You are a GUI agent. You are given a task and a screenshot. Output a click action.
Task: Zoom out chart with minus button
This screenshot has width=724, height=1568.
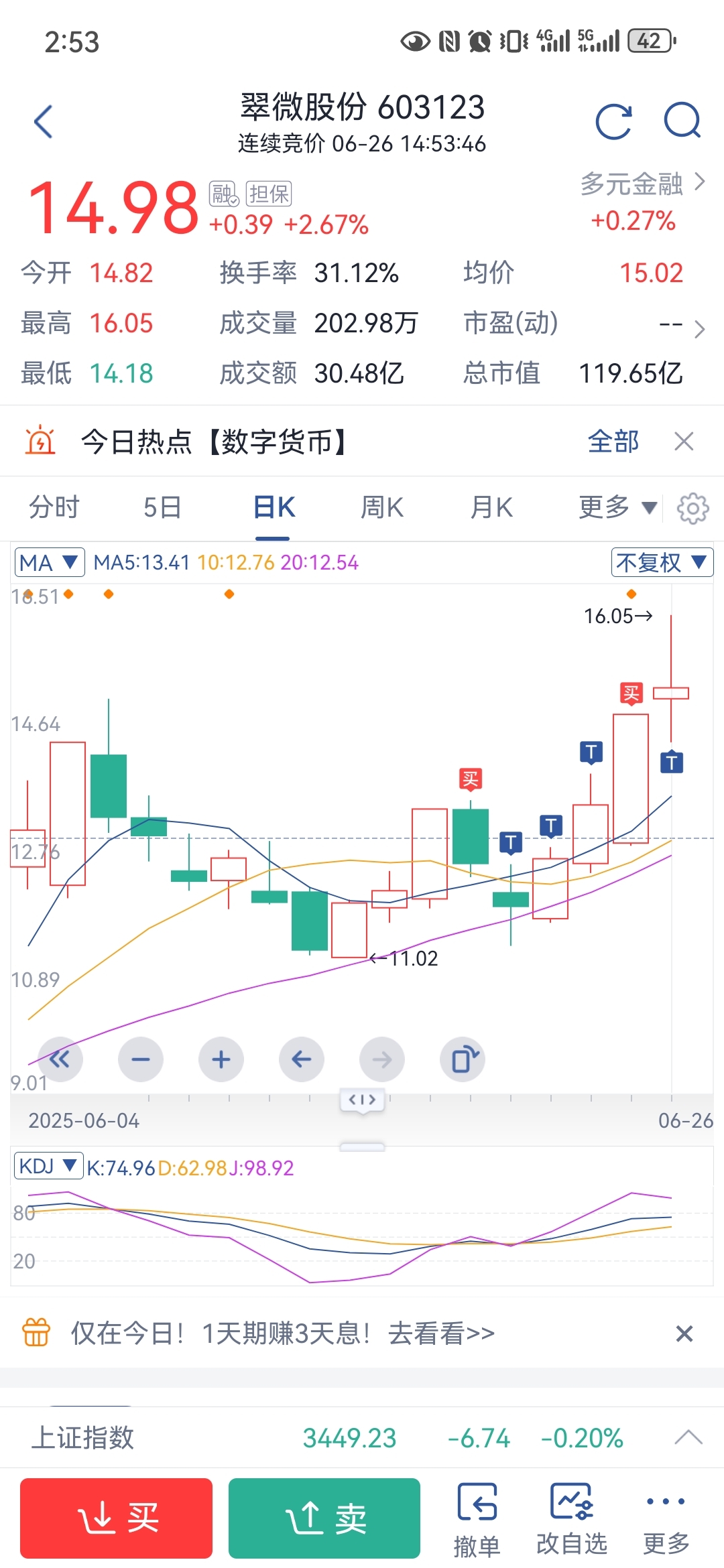pyautogui.click(x=141, y=1059)
